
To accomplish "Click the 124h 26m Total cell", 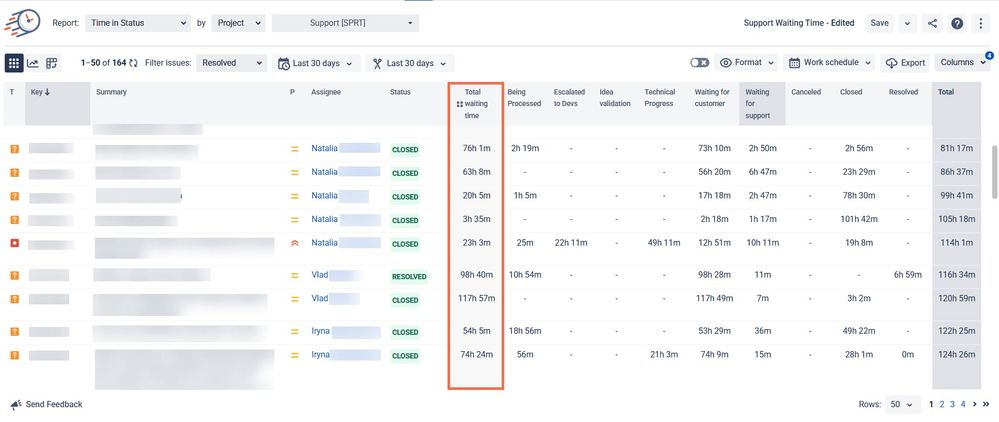I will coord(956,354).
